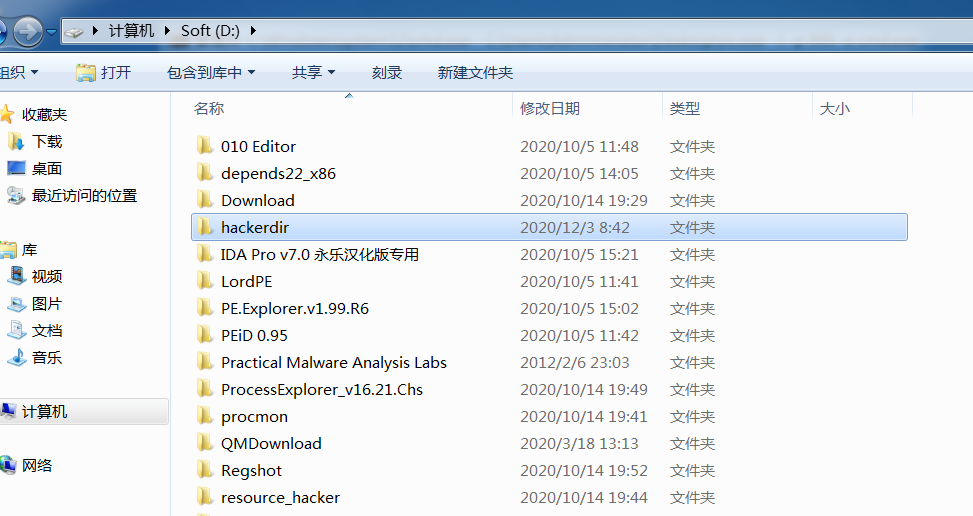
Task: Click the 图片 library icon
Action: (x=17, y=304)
